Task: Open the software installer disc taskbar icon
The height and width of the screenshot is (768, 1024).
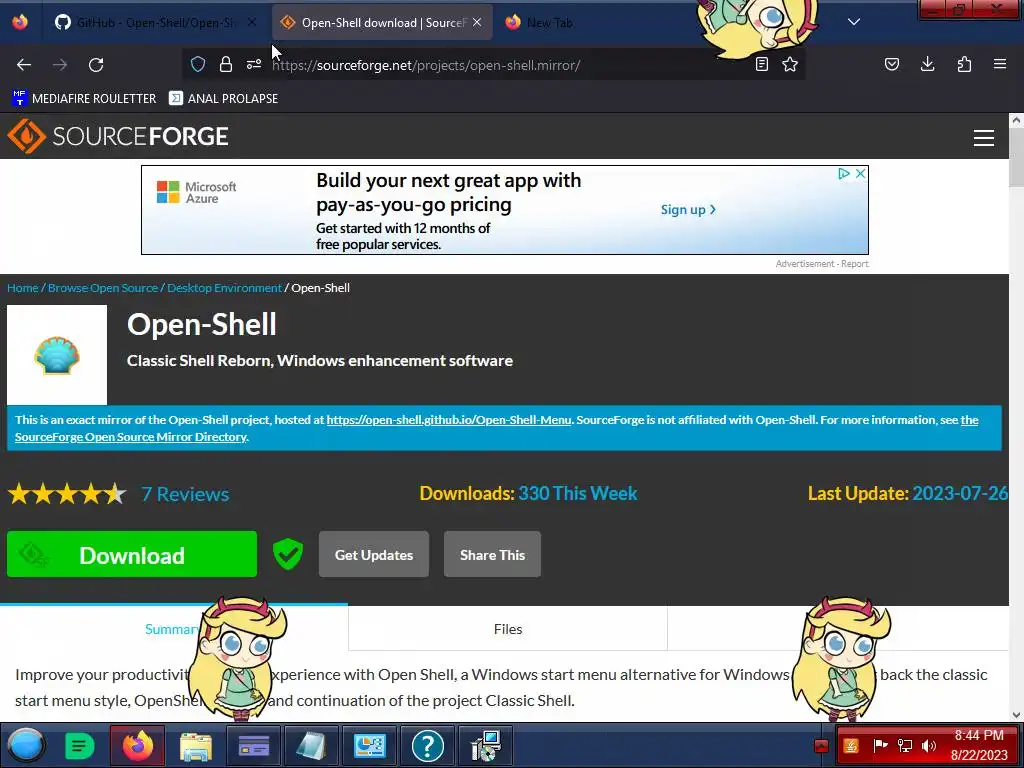Action: pos(486,746)
